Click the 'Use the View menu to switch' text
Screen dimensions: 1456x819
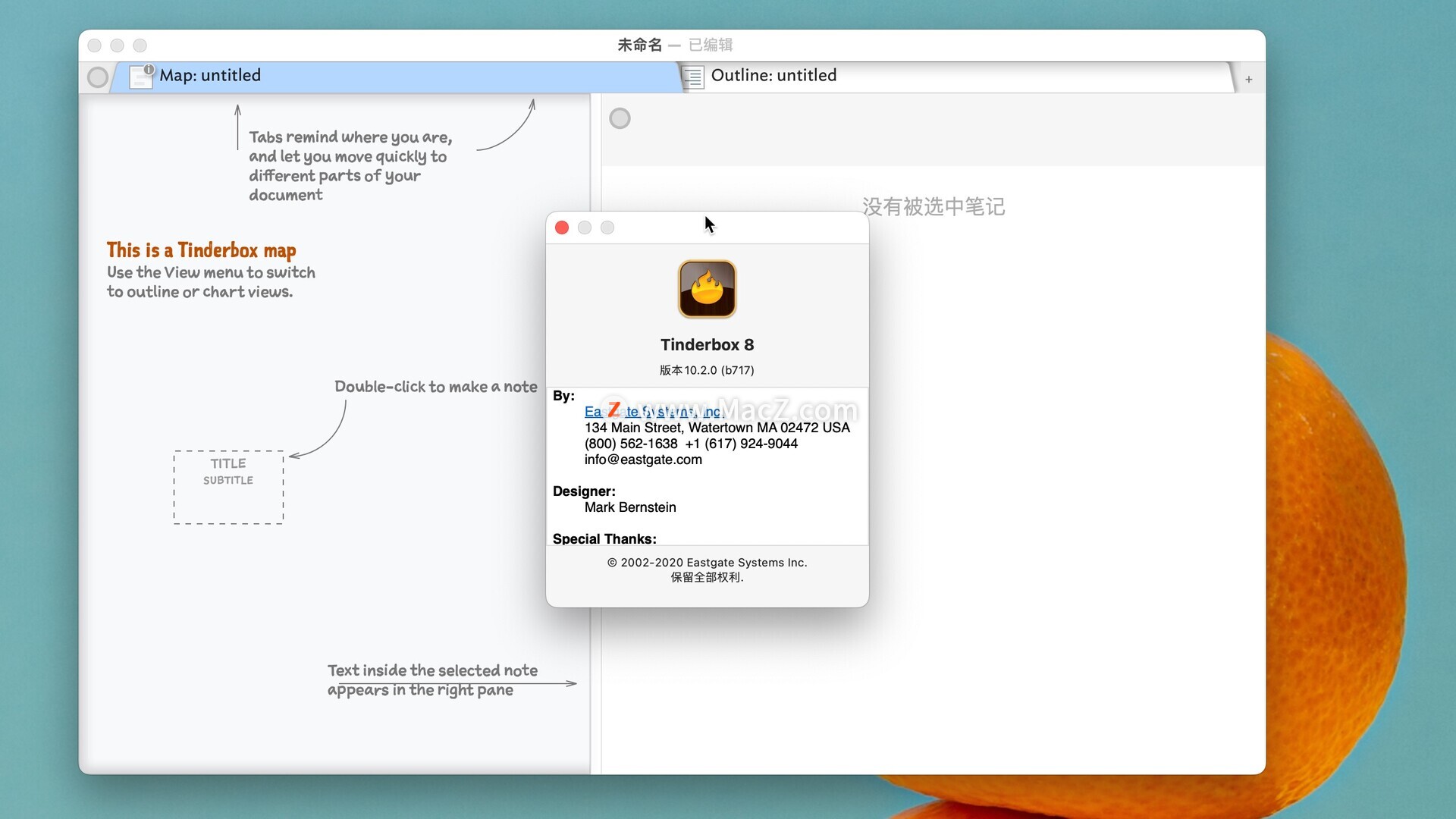click(211, 282)
